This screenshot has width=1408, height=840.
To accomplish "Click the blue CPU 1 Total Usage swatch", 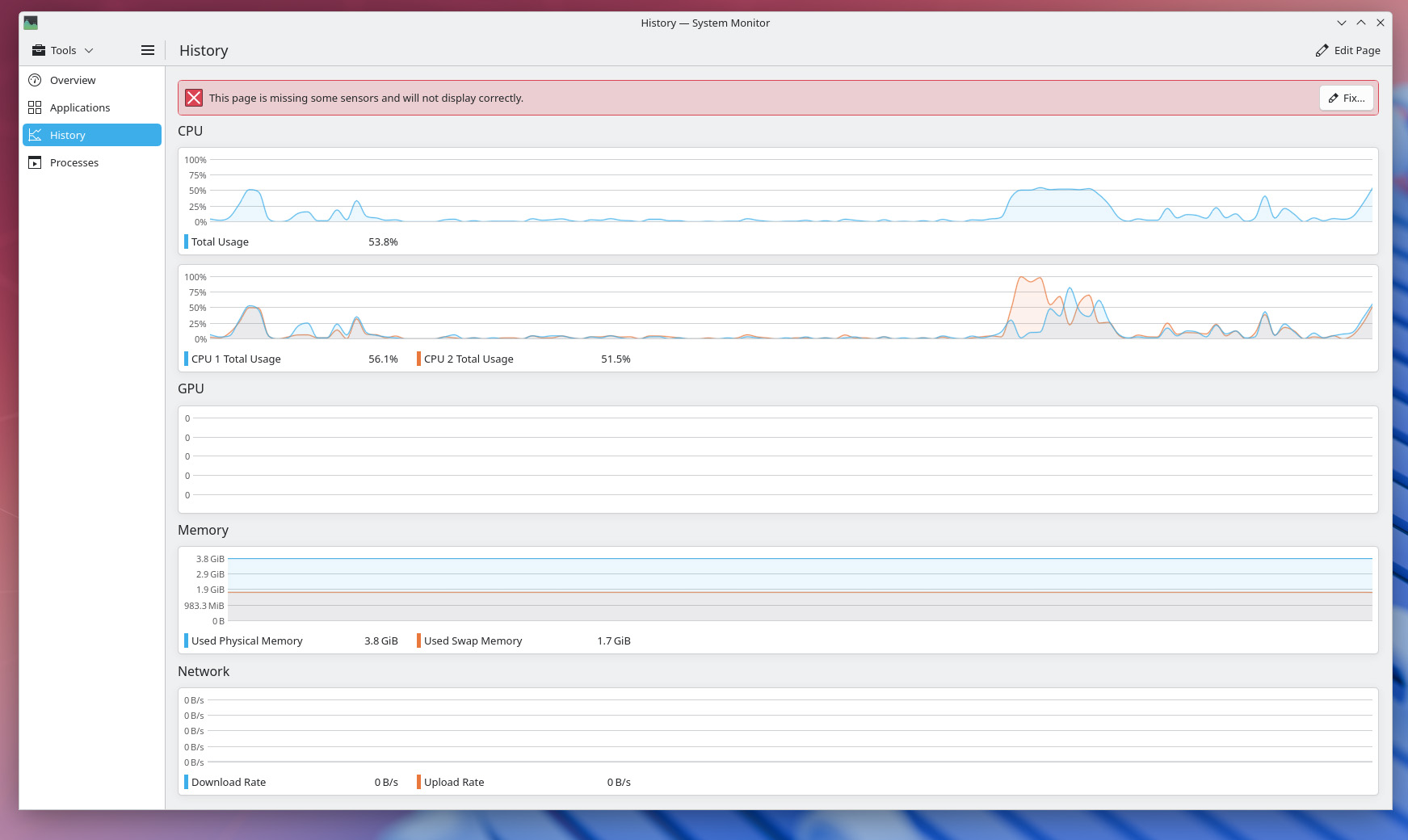I will click(187, 359).
